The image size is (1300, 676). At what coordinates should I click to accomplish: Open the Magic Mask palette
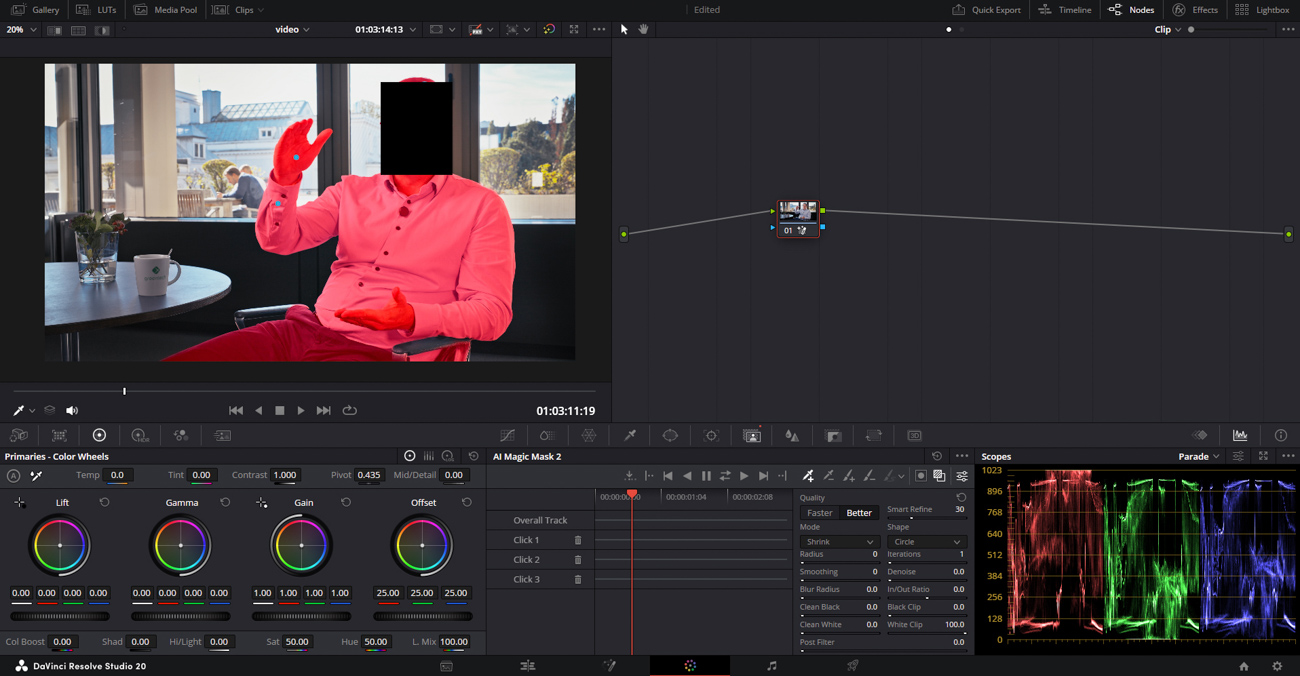coord(752,436)
